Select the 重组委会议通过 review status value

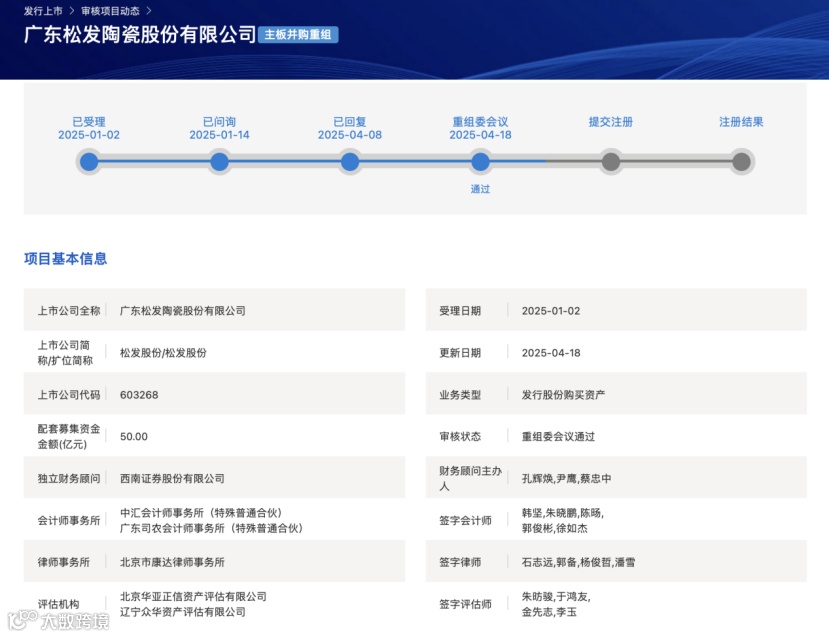click(558, 437)
